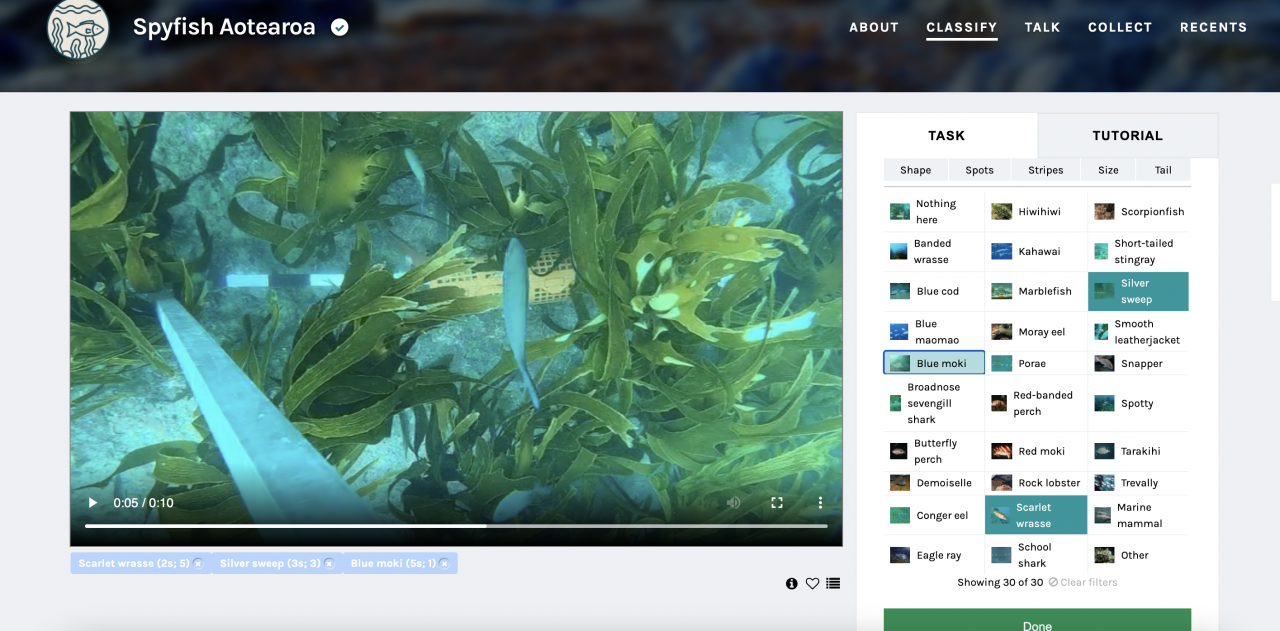Open the Collect section
The width and height of the screenshot is (1280, 631).
tap(1120, 28)
